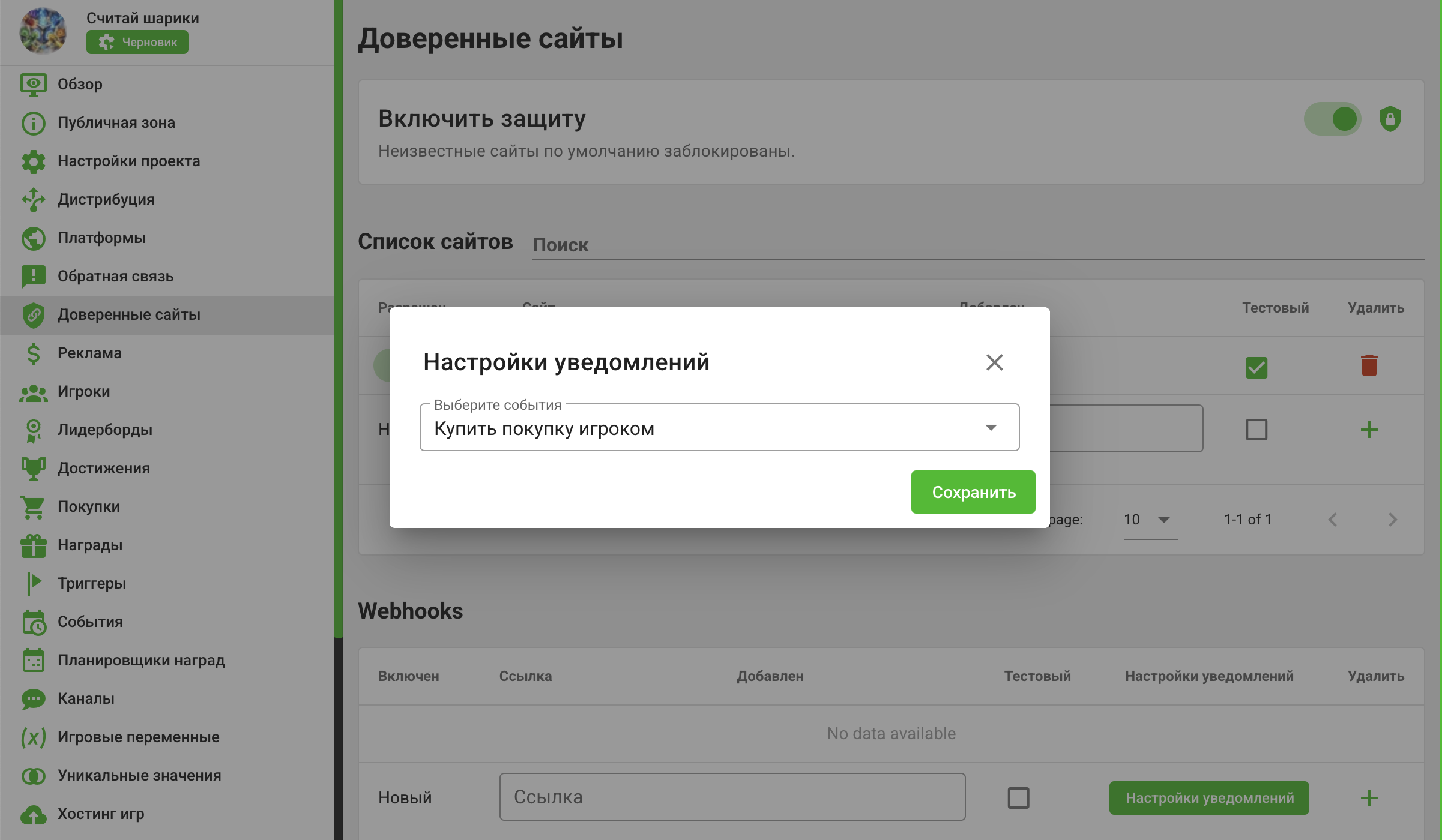Toggle the Включить защиту switch
Screen dimensions: 1442x840
tap(1332, 119)
